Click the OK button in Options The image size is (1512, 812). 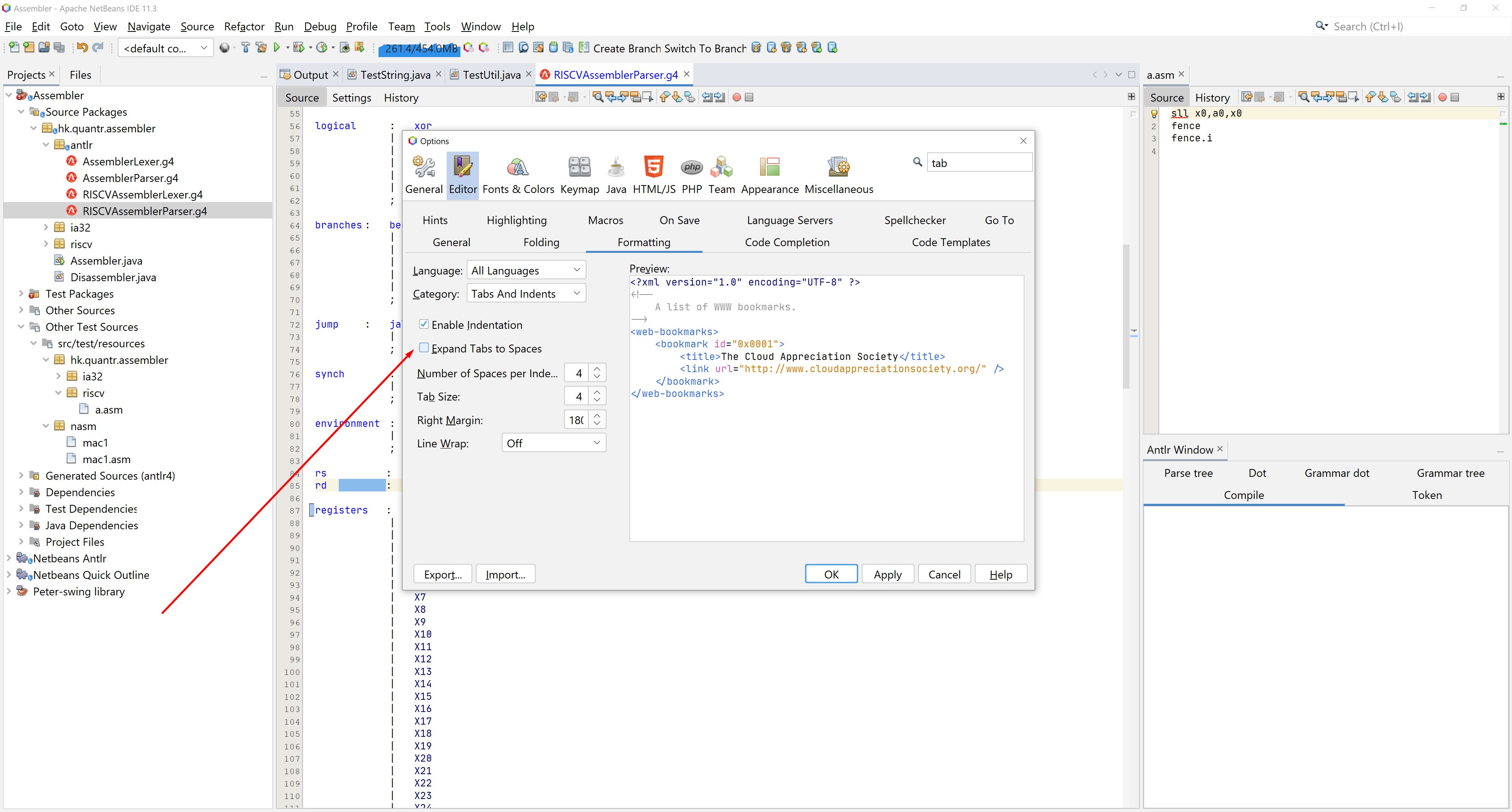click(x=831, y=574)
